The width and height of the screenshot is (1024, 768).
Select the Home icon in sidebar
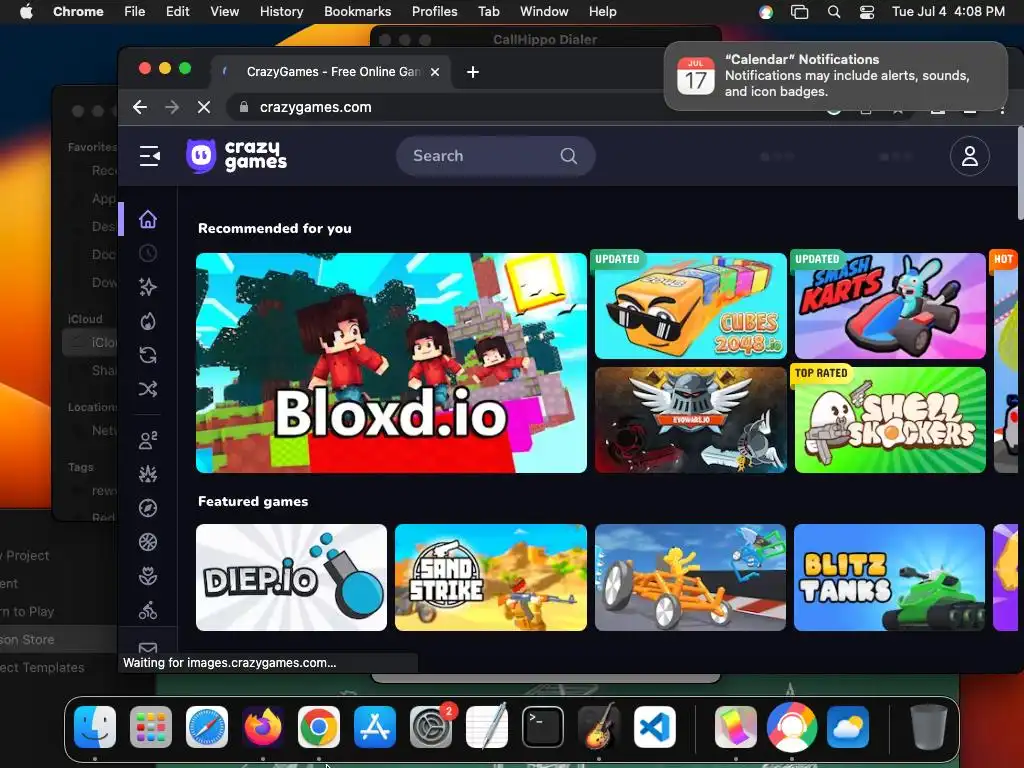coord(148,219)
